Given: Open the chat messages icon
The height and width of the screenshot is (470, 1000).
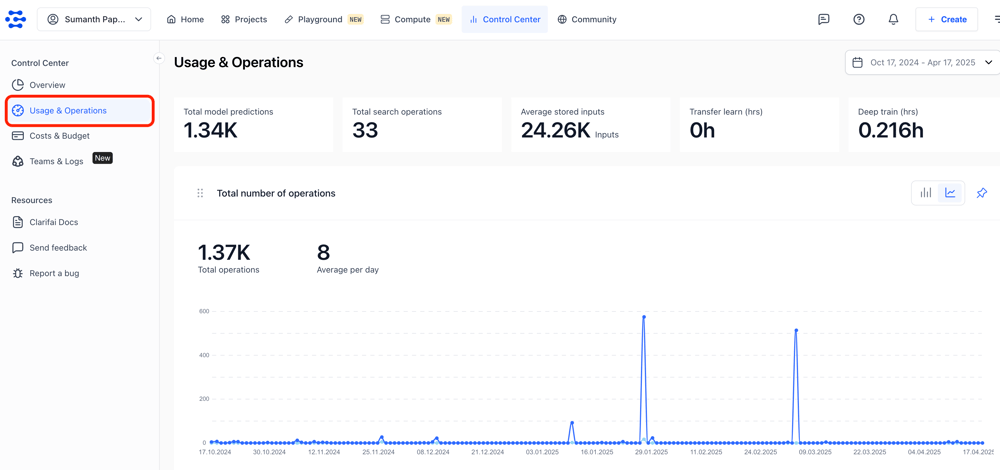Looking at the screenshot, I should [823, 19].
